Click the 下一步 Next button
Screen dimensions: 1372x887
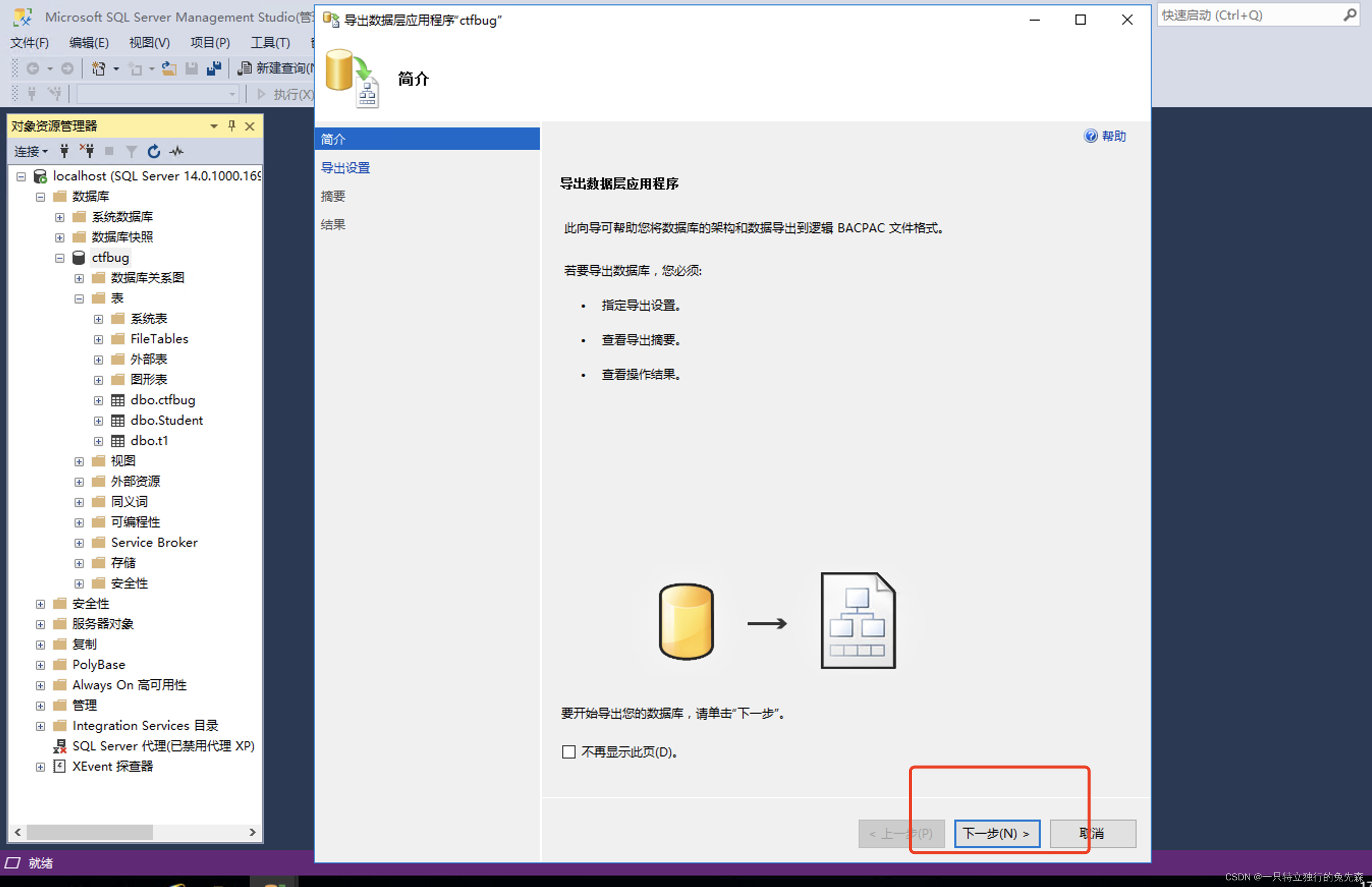(998, 832)
